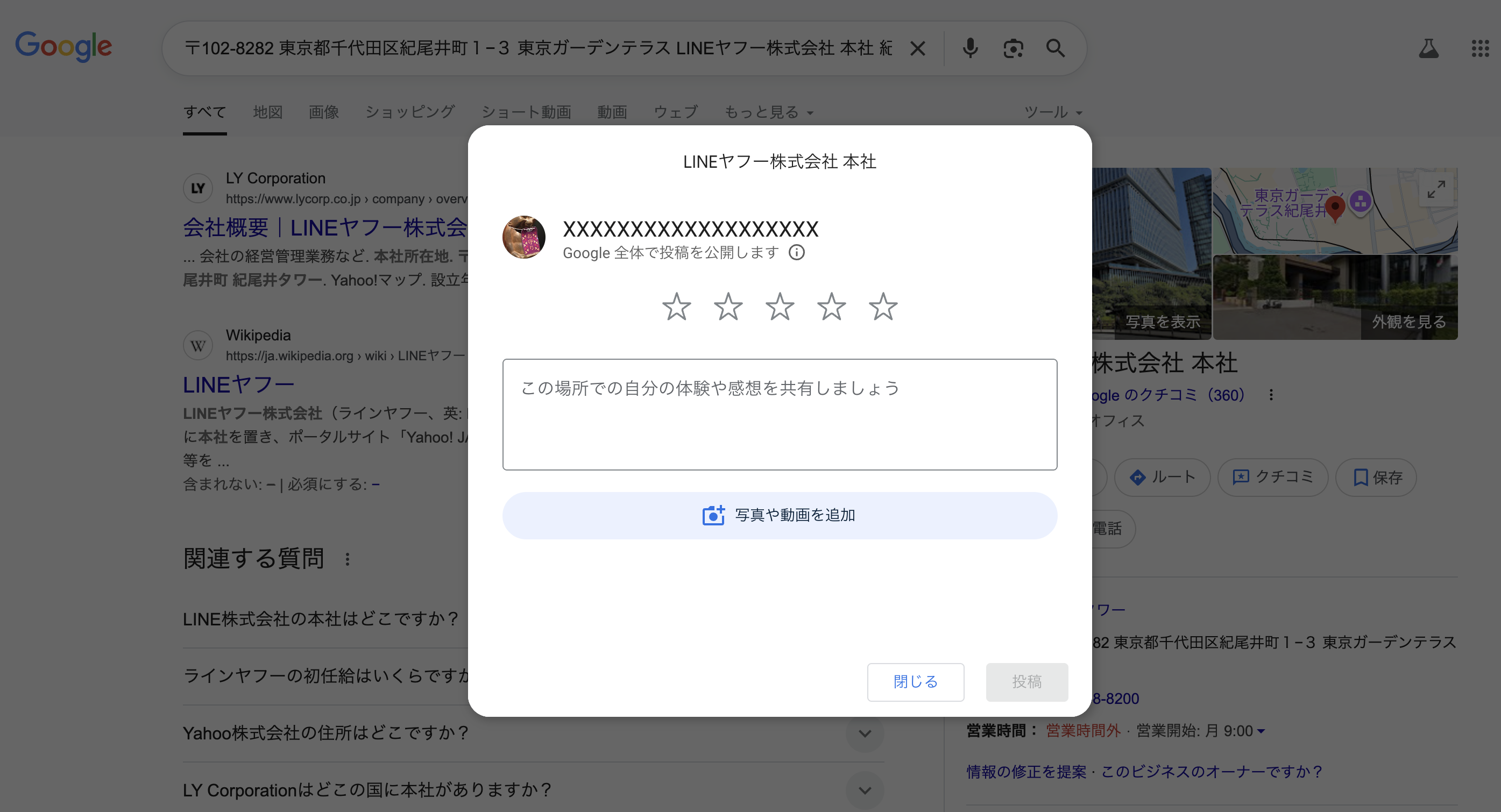Click inside the review text area

tap(780, 414)
